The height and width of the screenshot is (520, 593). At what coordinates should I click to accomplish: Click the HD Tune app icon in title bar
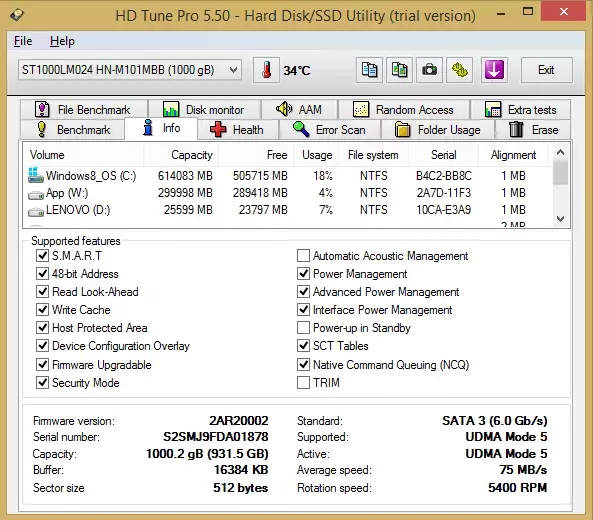pyautogui.click(x=17, y=15)
